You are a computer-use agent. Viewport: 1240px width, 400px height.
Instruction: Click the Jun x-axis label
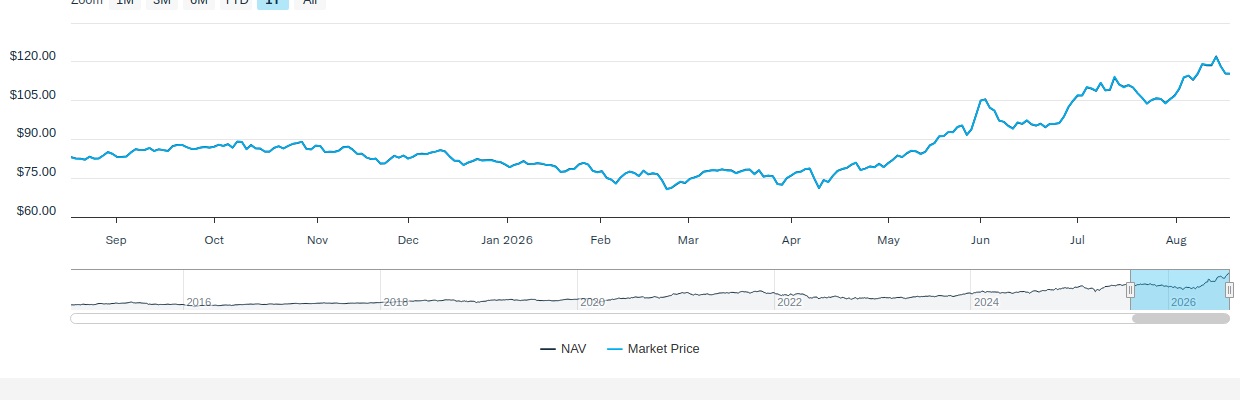(x=980, y=240)
